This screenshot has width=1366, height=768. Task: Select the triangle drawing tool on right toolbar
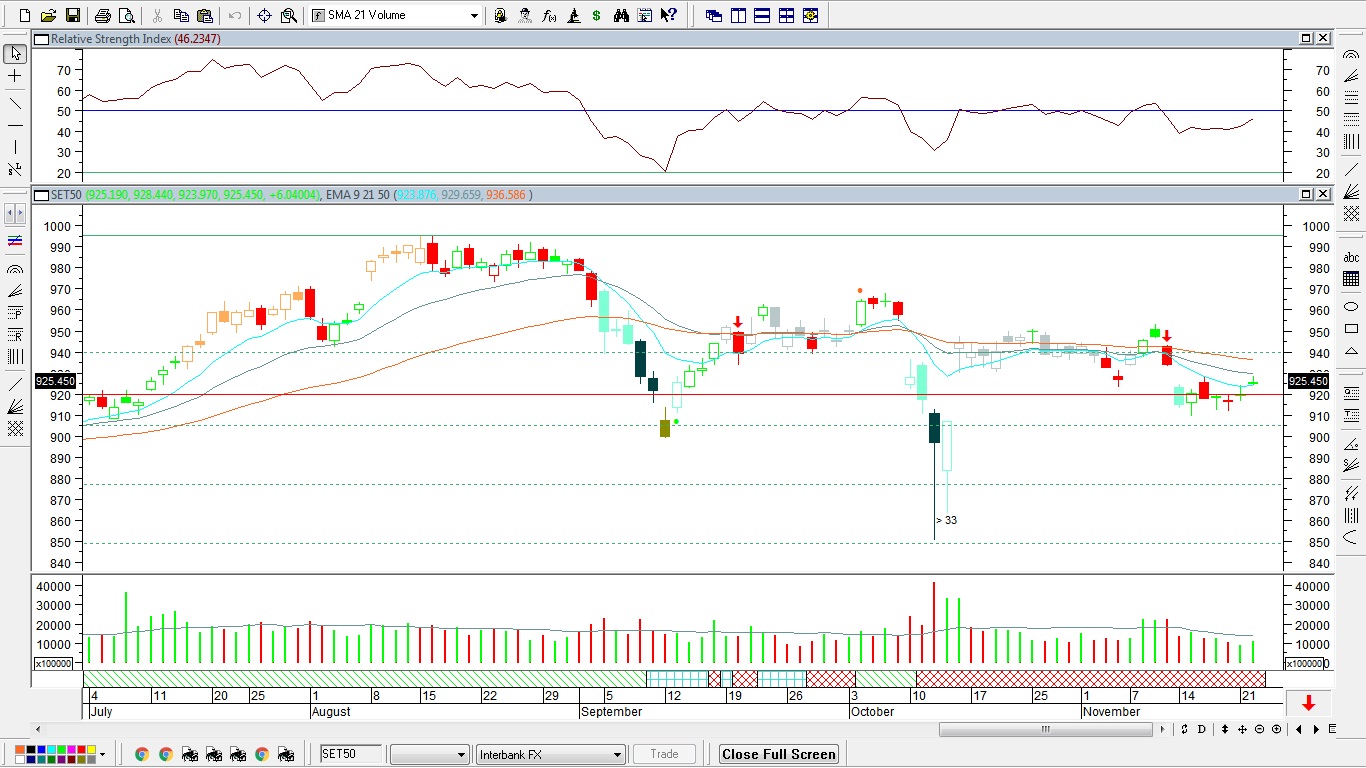(x=1351, y=351)
